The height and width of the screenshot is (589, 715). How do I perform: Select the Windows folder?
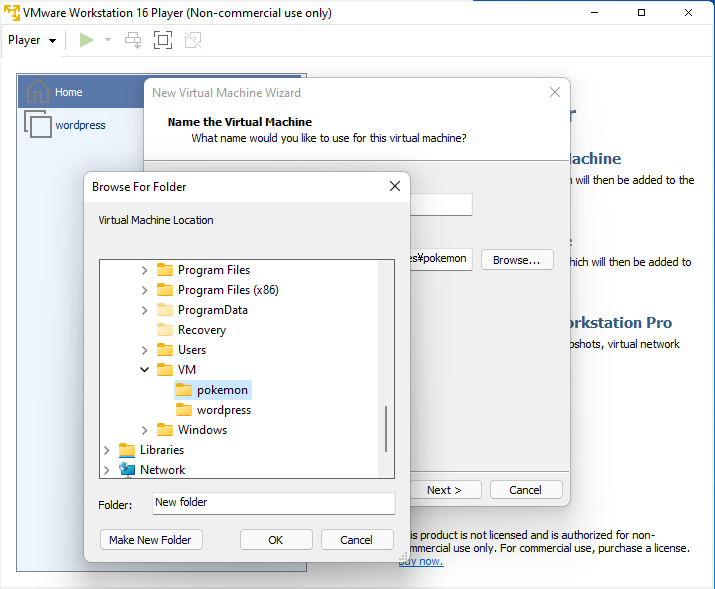tap(202, 430)
